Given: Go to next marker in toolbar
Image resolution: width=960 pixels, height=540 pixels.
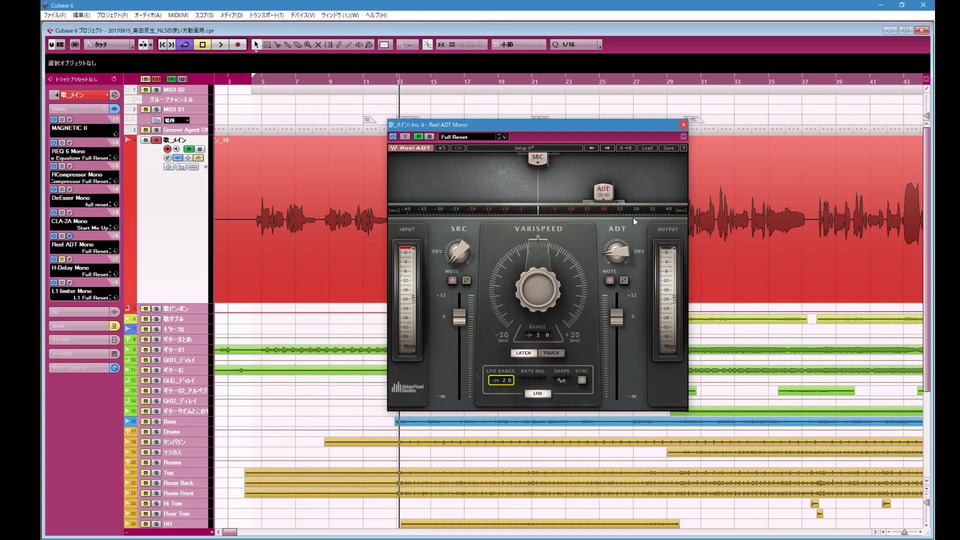Looking at the screenshot, I should tap(171, 45).
